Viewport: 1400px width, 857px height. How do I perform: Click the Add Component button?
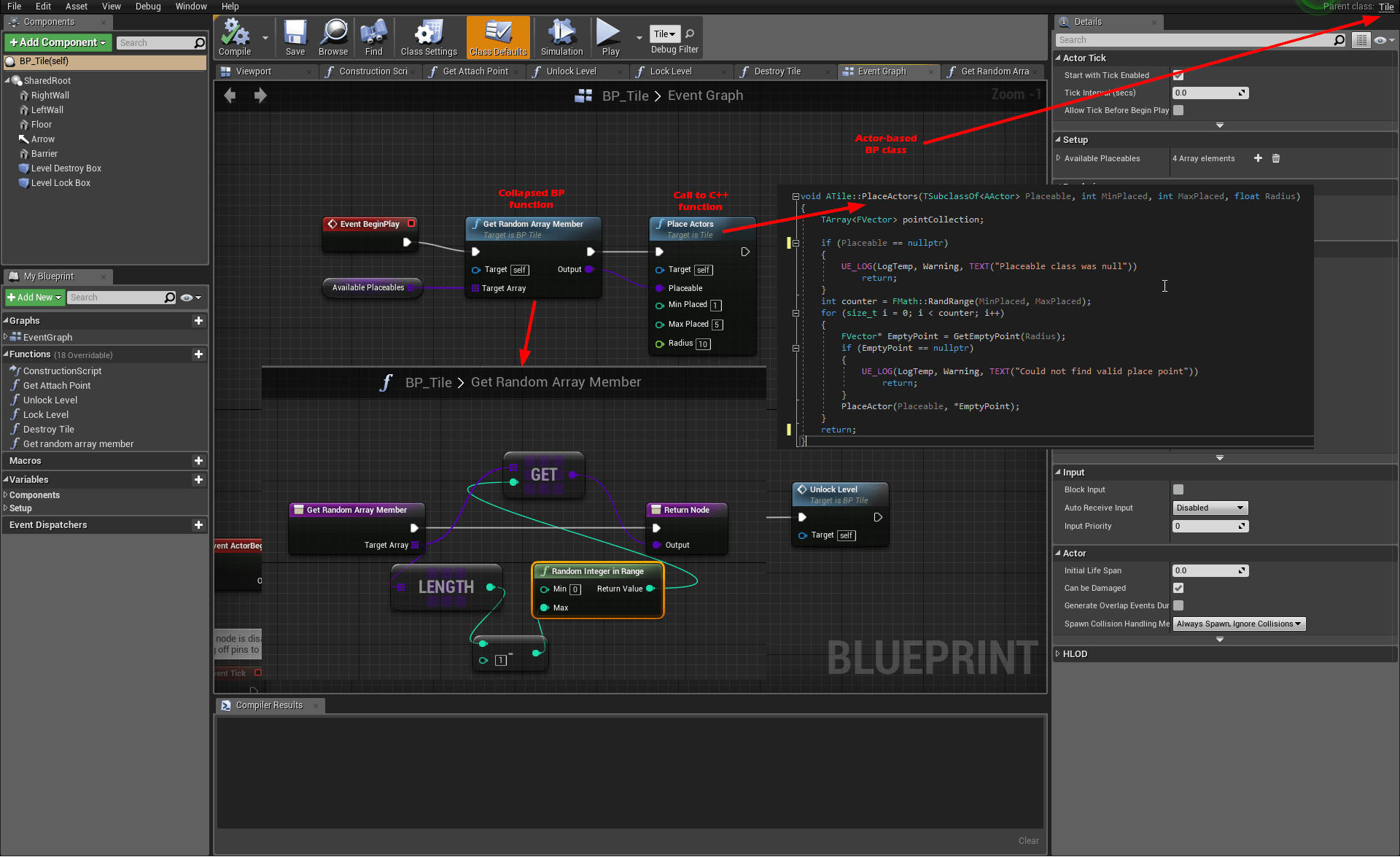click(x=58, y=42)
